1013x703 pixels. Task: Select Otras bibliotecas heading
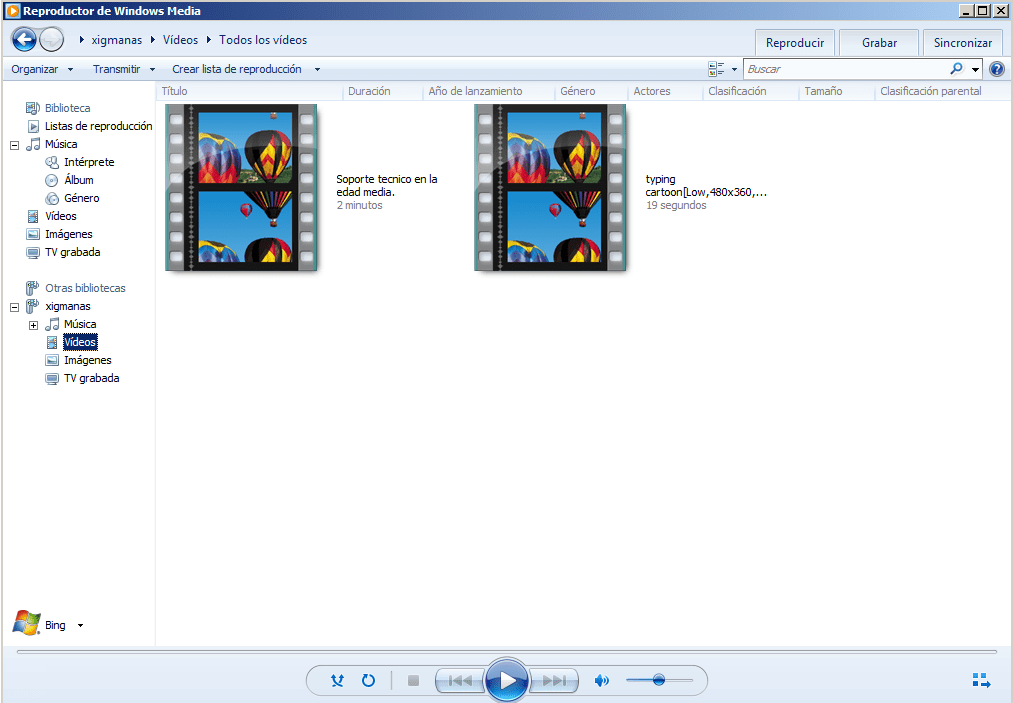click(85, 288)
